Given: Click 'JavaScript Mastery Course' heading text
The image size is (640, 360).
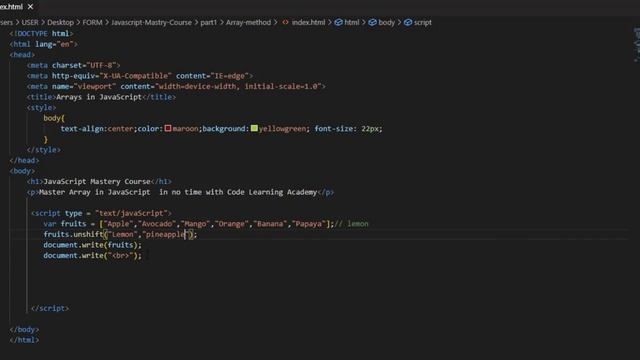Looking at the screenshot, I should coord(97,182).
